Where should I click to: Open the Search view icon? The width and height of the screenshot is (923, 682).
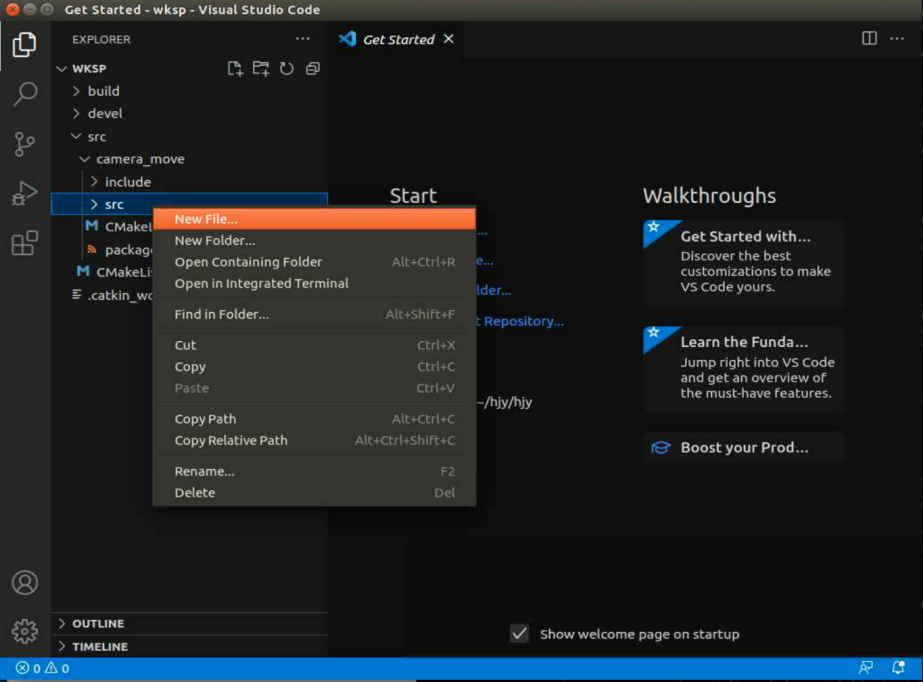click(24, 94)
